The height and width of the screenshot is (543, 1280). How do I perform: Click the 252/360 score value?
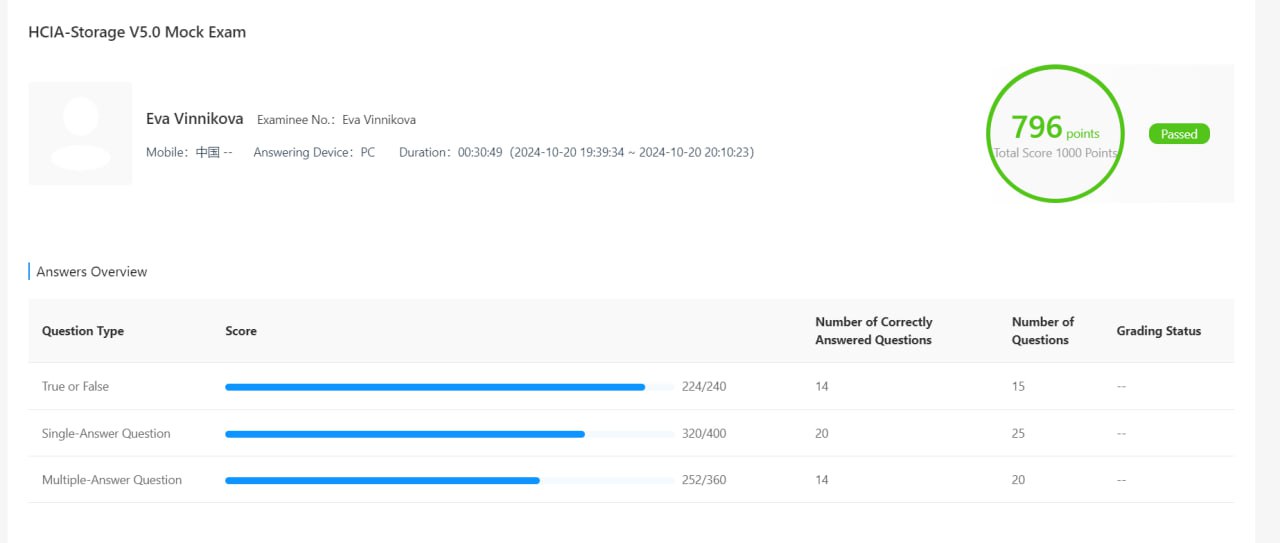tap(704, 481)
